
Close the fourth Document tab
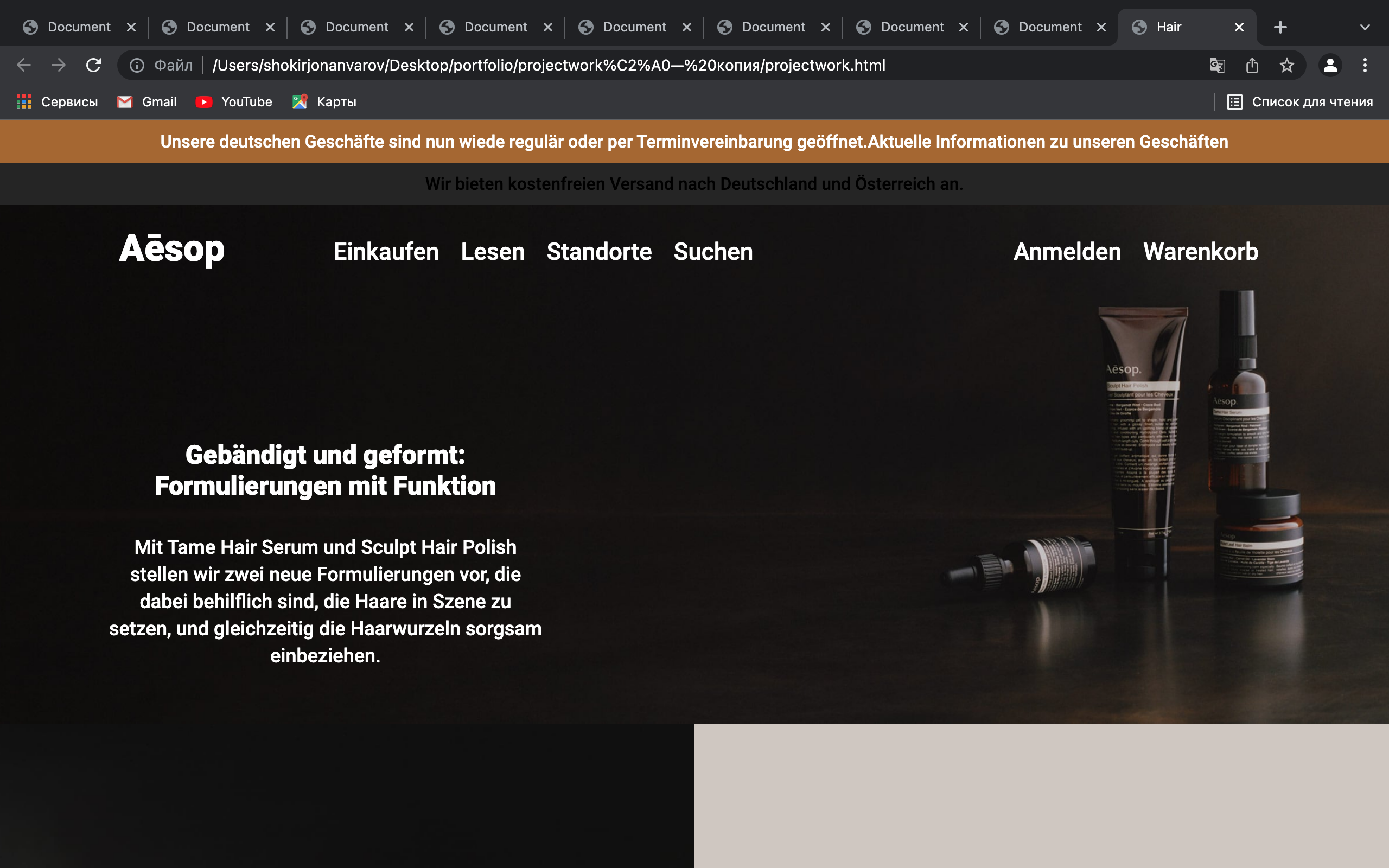pos(548,27)
